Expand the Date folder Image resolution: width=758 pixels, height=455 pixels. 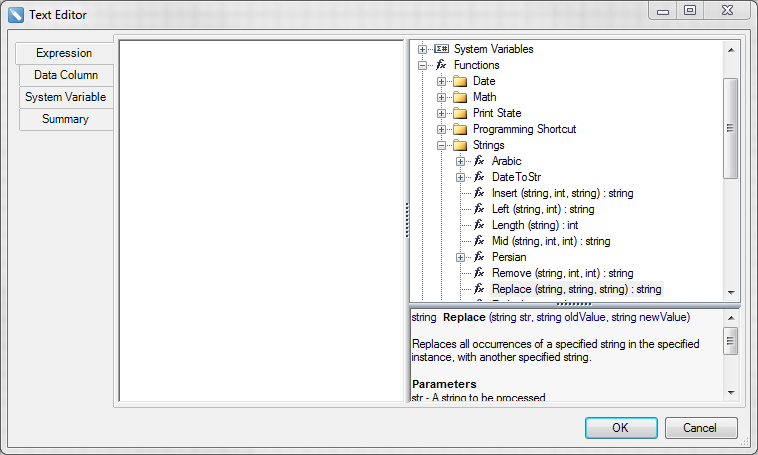441,81
